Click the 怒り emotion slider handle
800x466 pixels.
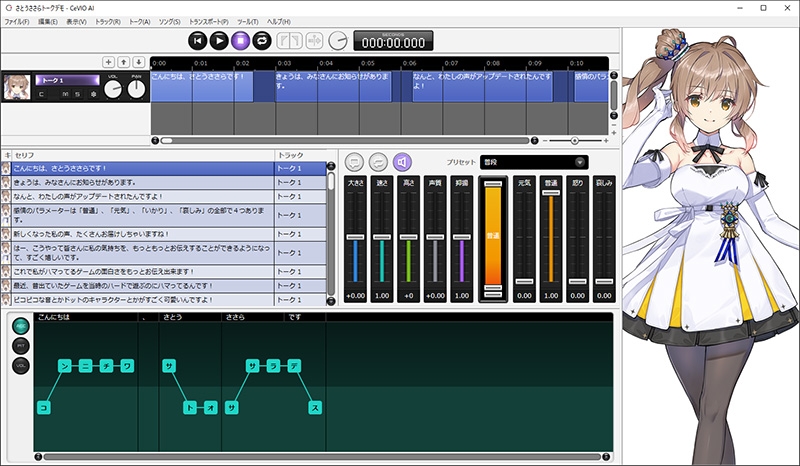578,281
